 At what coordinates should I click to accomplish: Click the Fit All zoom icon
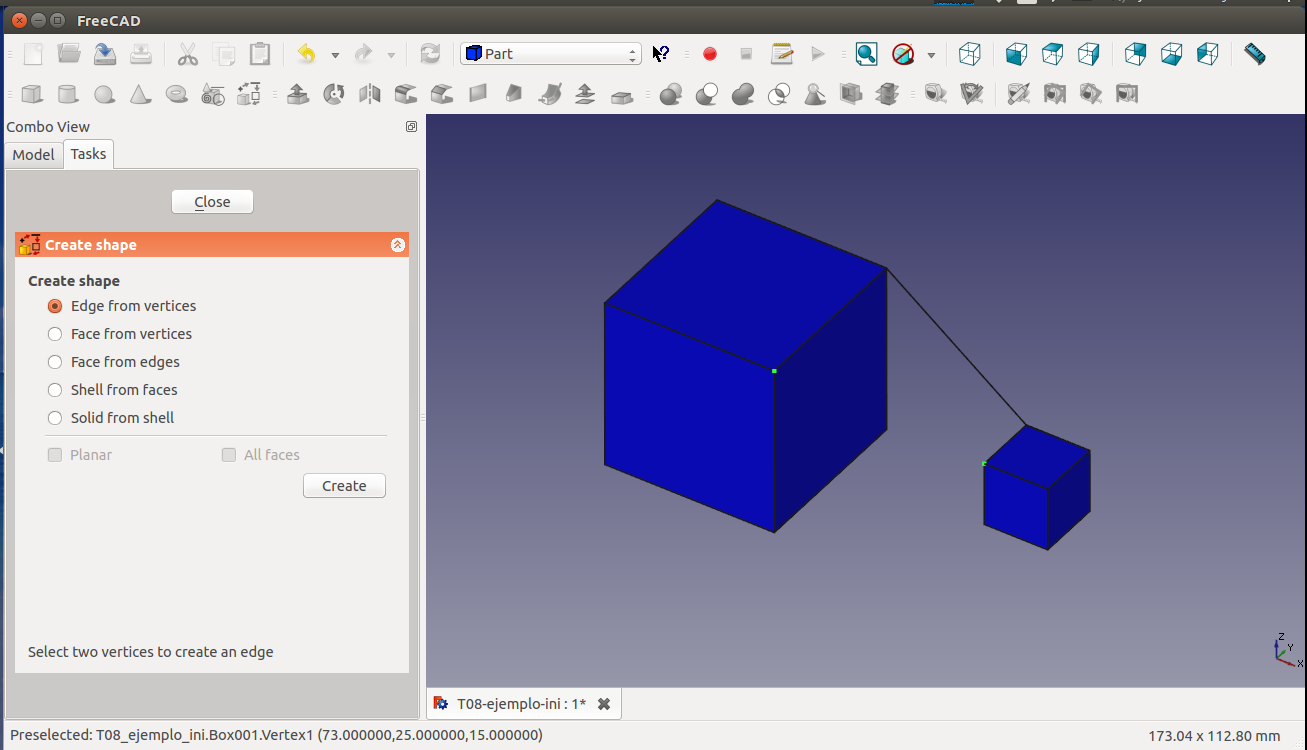pos(866,54)
